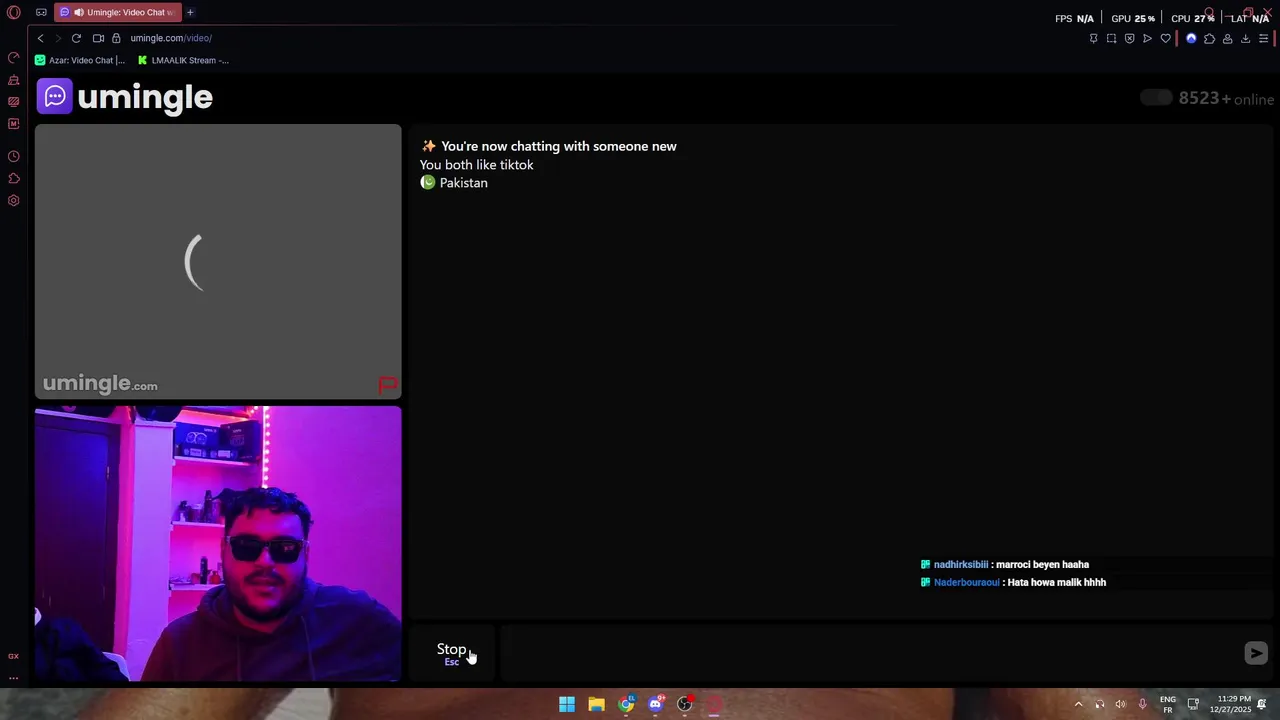Open Settings gear in sidebar
This screenshot has width=1280, height=720.
pyautogui.click(x=14, y=200)
